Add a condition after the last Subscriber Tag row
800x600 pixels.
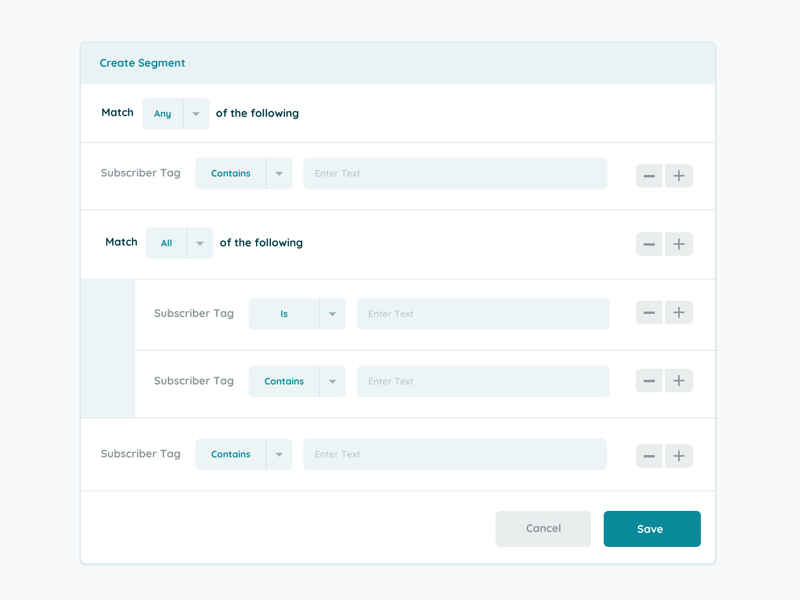(679, 455)
